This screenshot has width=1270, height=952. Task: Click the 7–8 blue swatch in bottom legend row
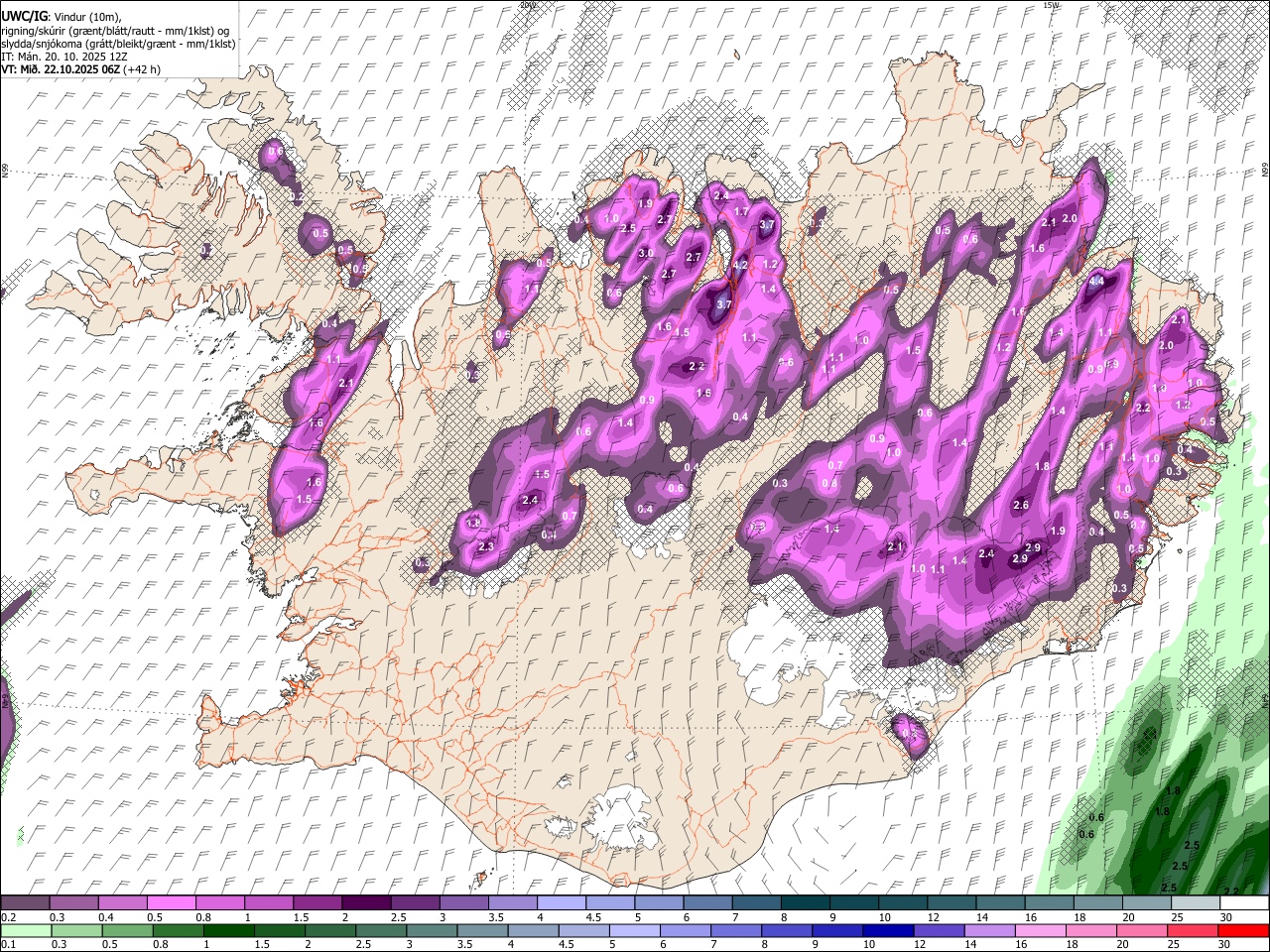click(x=736, y=931)
